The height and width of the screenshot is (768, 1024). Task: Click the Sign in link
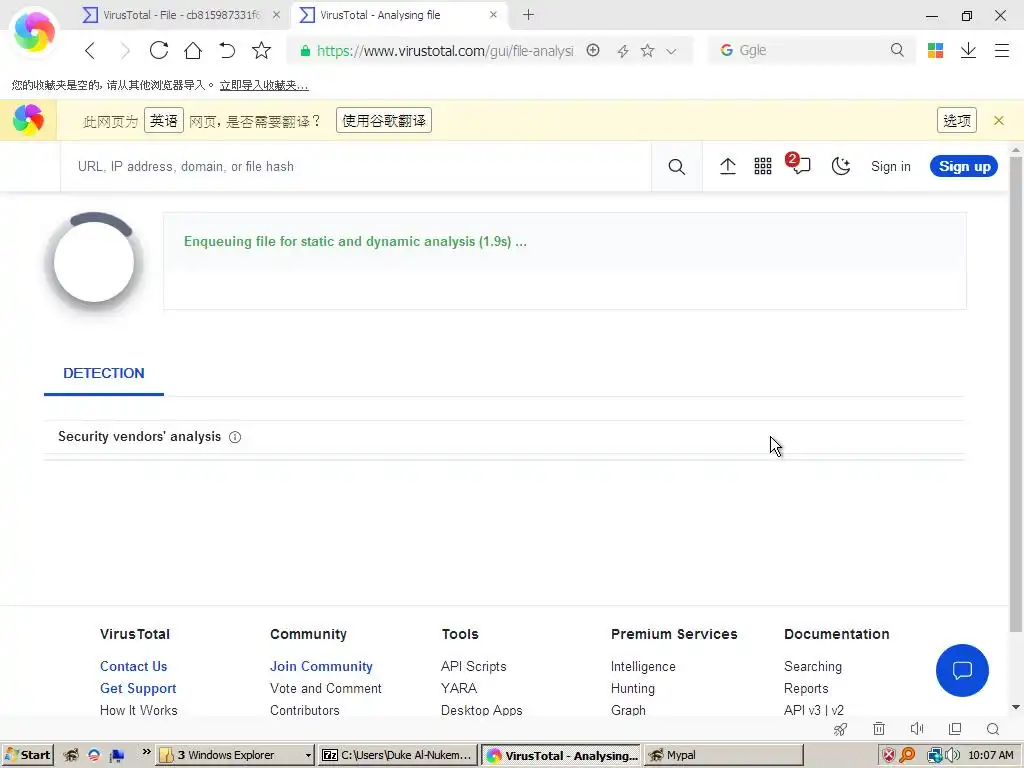pos(891,167)
